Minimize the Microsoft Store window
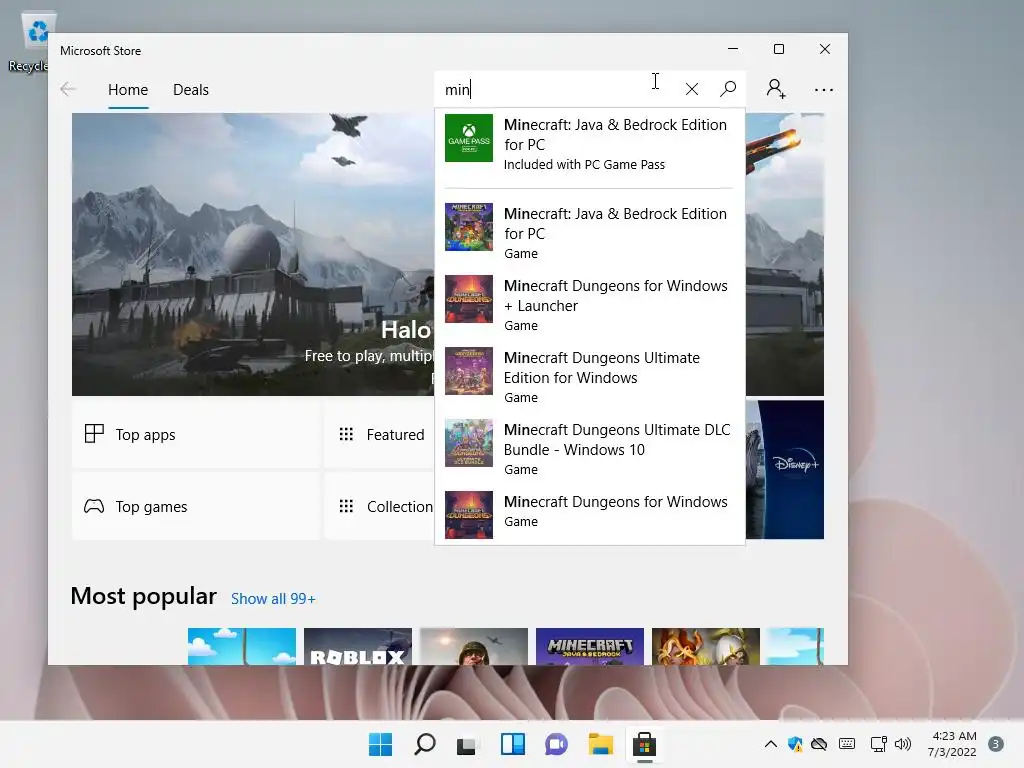The height and width of the screenshot is (768, 1024). [733, 49]
